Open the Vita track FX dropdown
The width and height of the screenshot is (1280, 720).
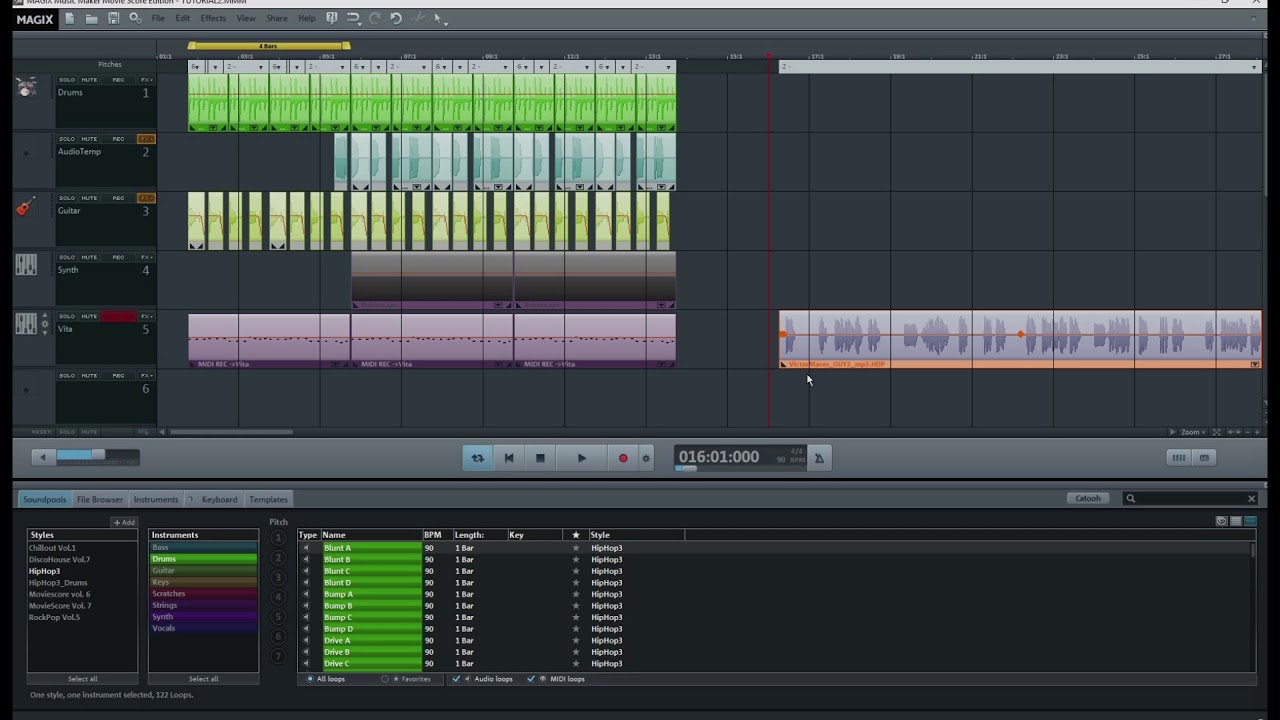146,316
